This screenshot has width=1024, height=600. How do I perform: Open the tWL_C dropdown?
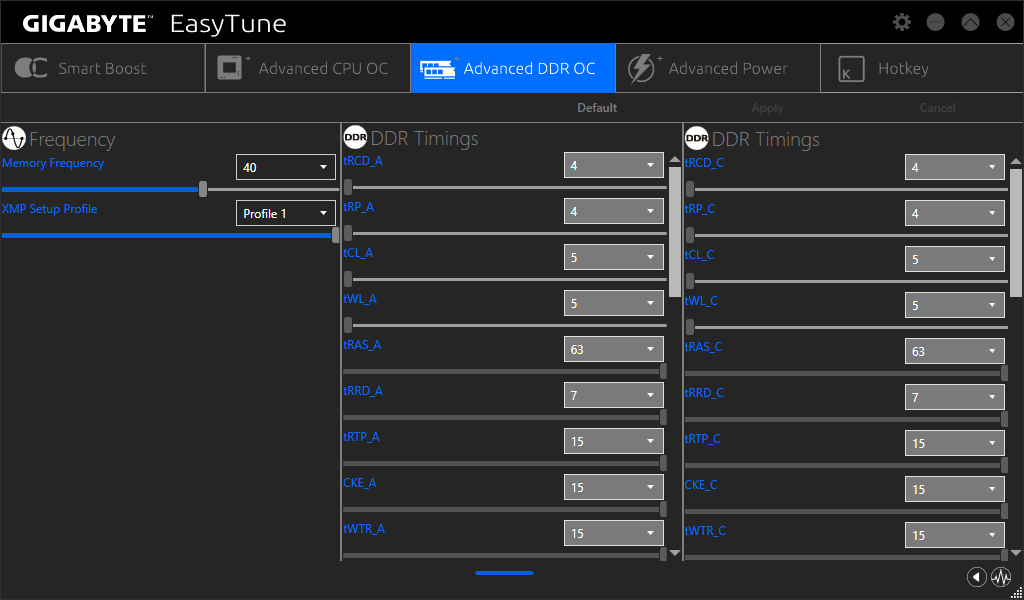click(955, 305)
